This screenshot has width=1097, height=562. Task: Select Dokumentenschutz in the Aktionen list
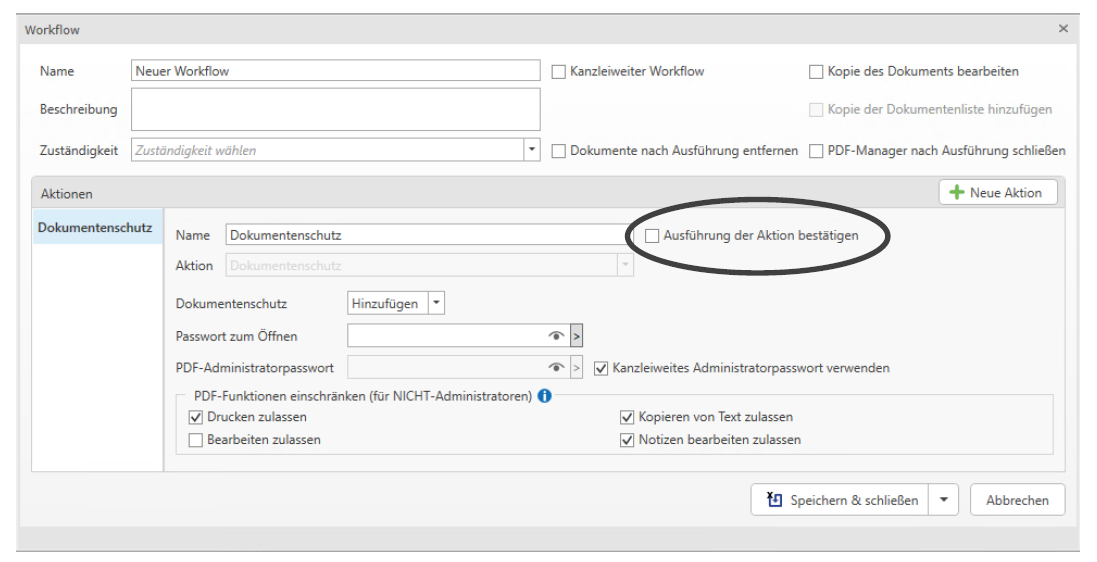pyautogui.click(x=95, y=228)
